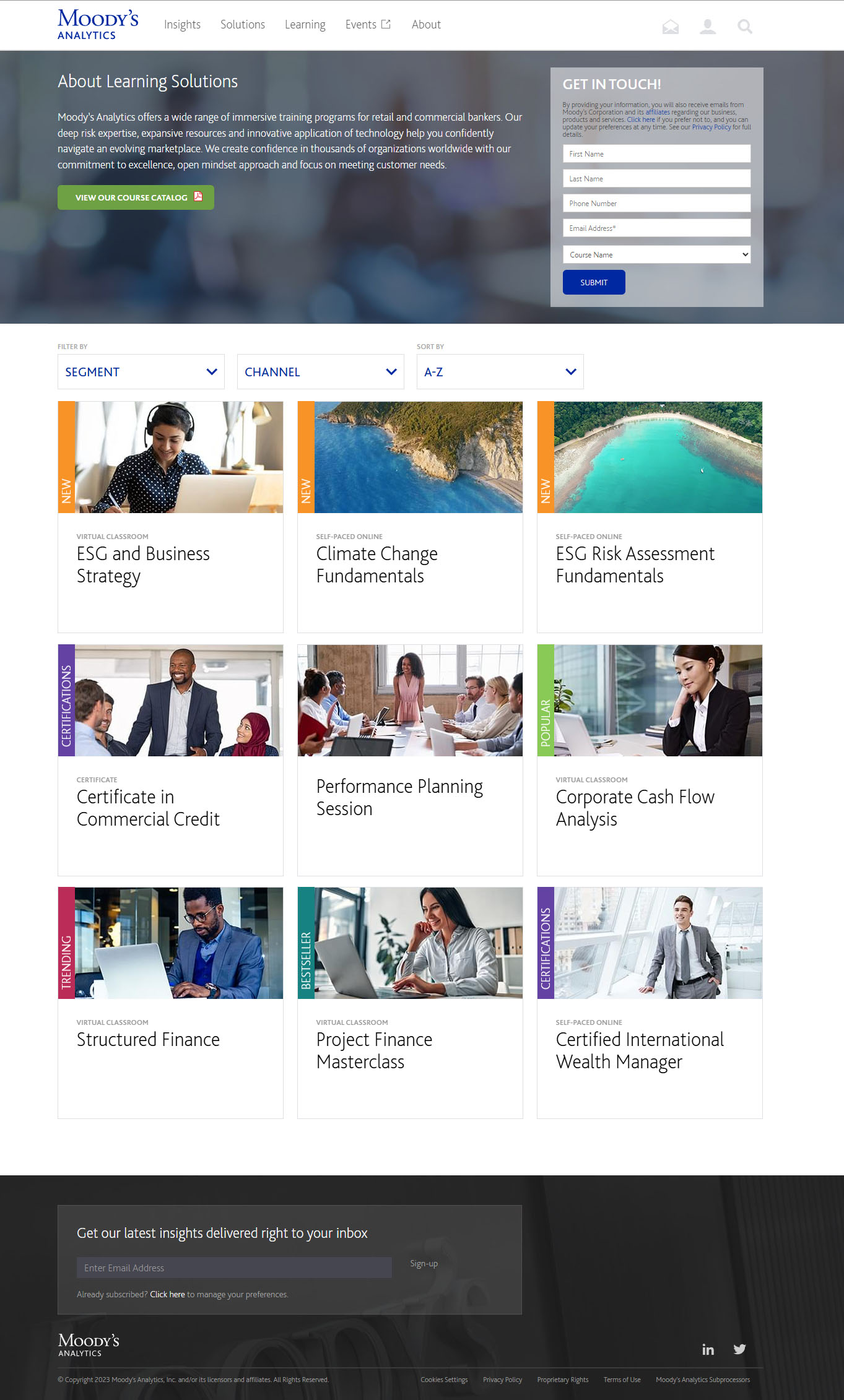Screen dimensions: 844x1400
Task: Open the Learning menu
Action: point(305,25)
